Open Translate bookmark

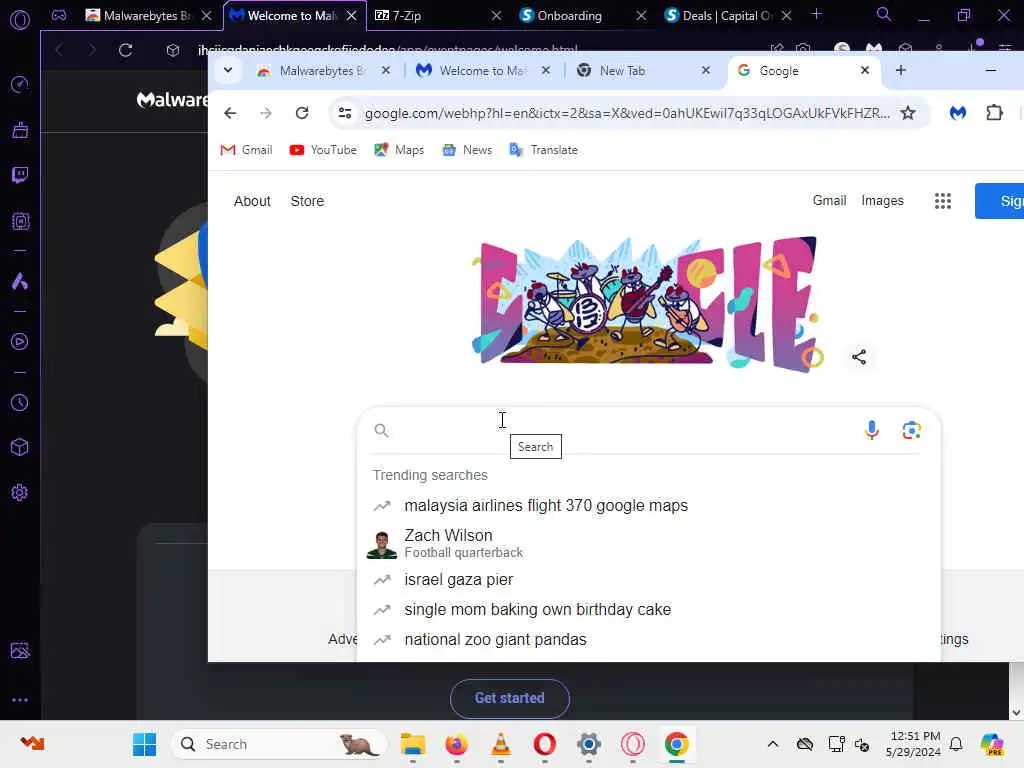(x=543, y=150)
